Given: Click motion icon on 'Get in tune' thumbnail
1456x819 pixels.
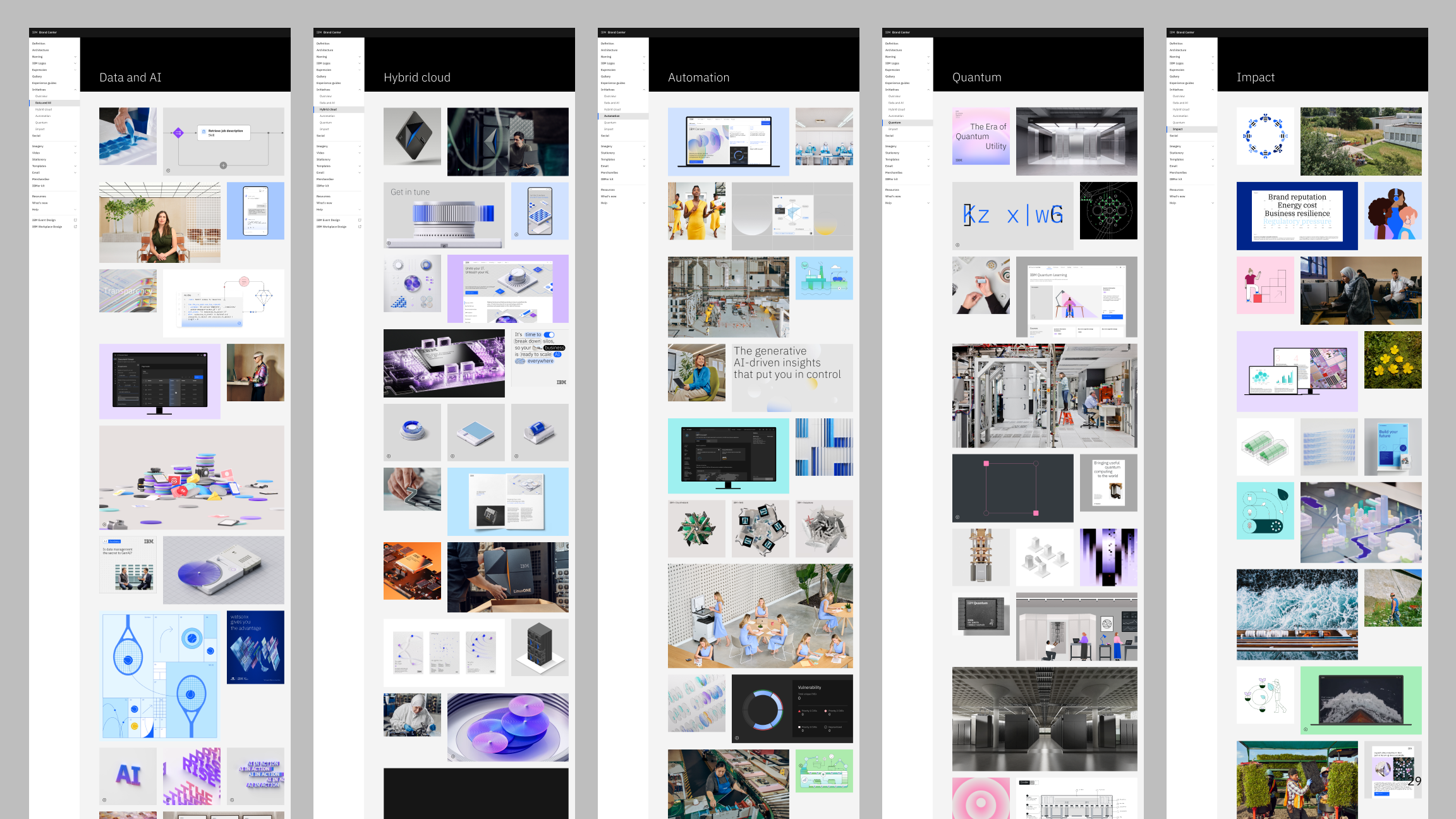Looking at the screenshot, I should pyautogui.click(x=389, y=243).
